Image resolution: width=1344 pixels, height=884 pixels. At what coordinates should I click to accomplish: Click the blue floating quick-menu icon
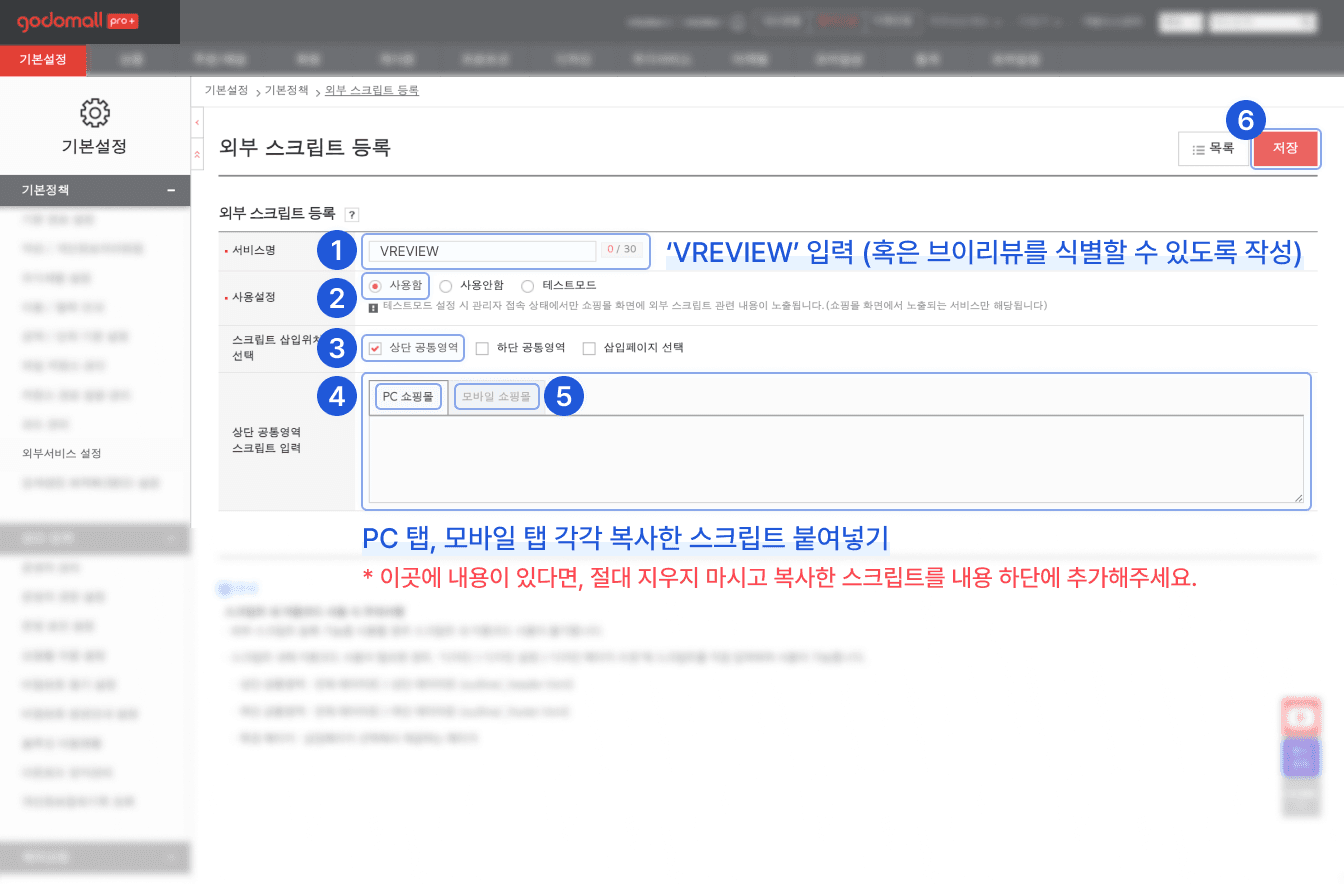tap(1301, 757)
